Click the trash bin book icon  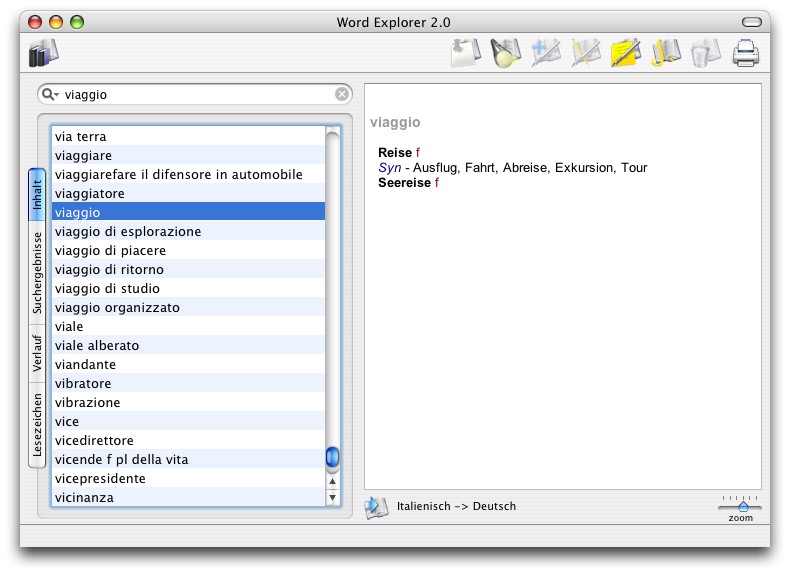706,53
